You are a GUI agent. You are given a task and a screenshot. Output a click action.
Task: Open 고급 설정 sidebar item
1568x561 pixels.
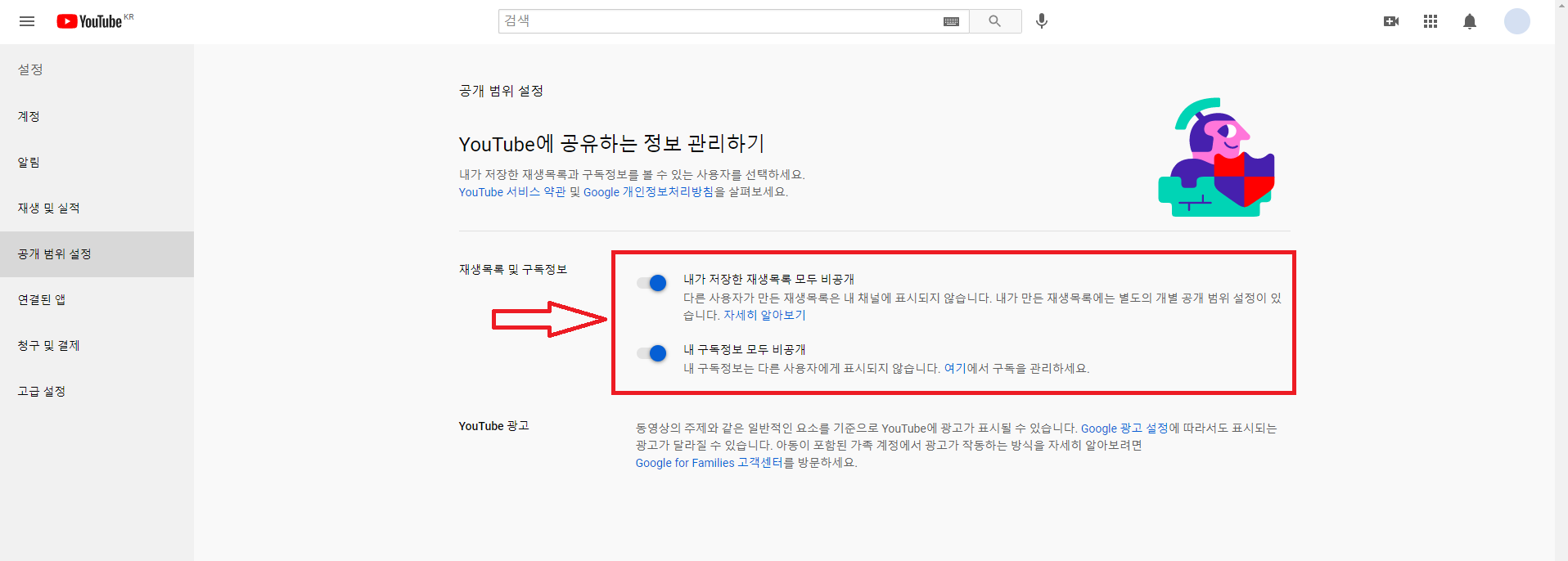coord(97,391)
